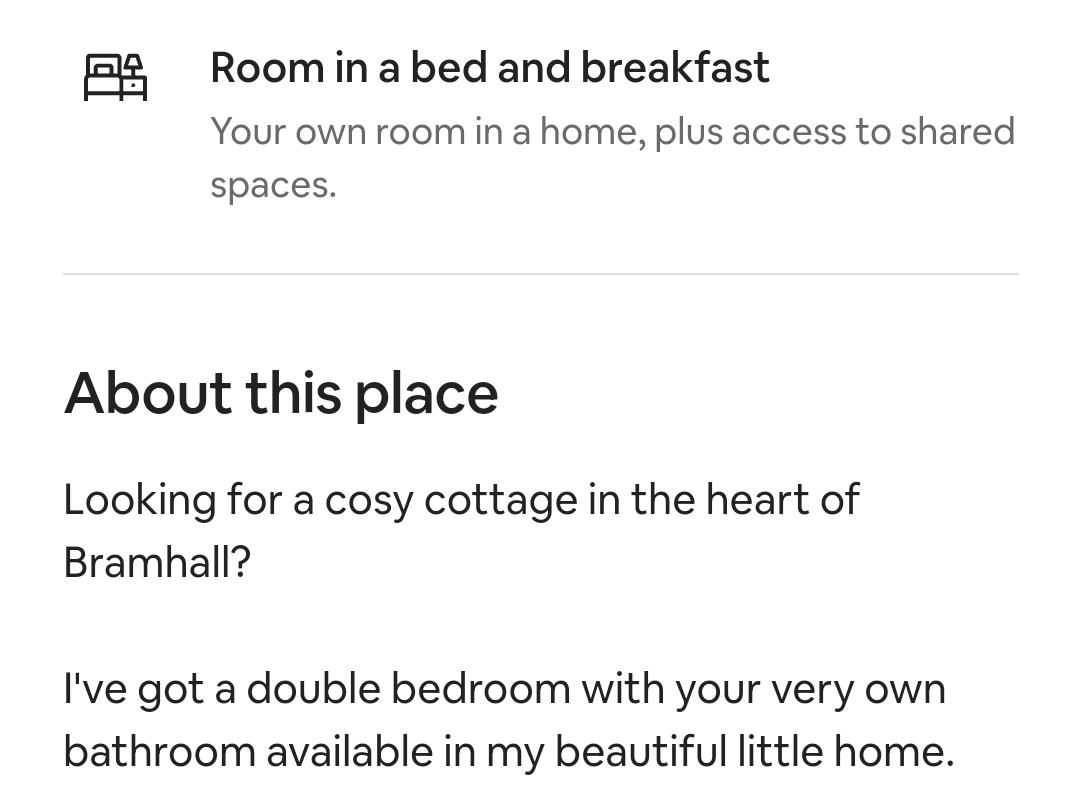Click the words 'little home.' ending the paragraph

point(846,751)
